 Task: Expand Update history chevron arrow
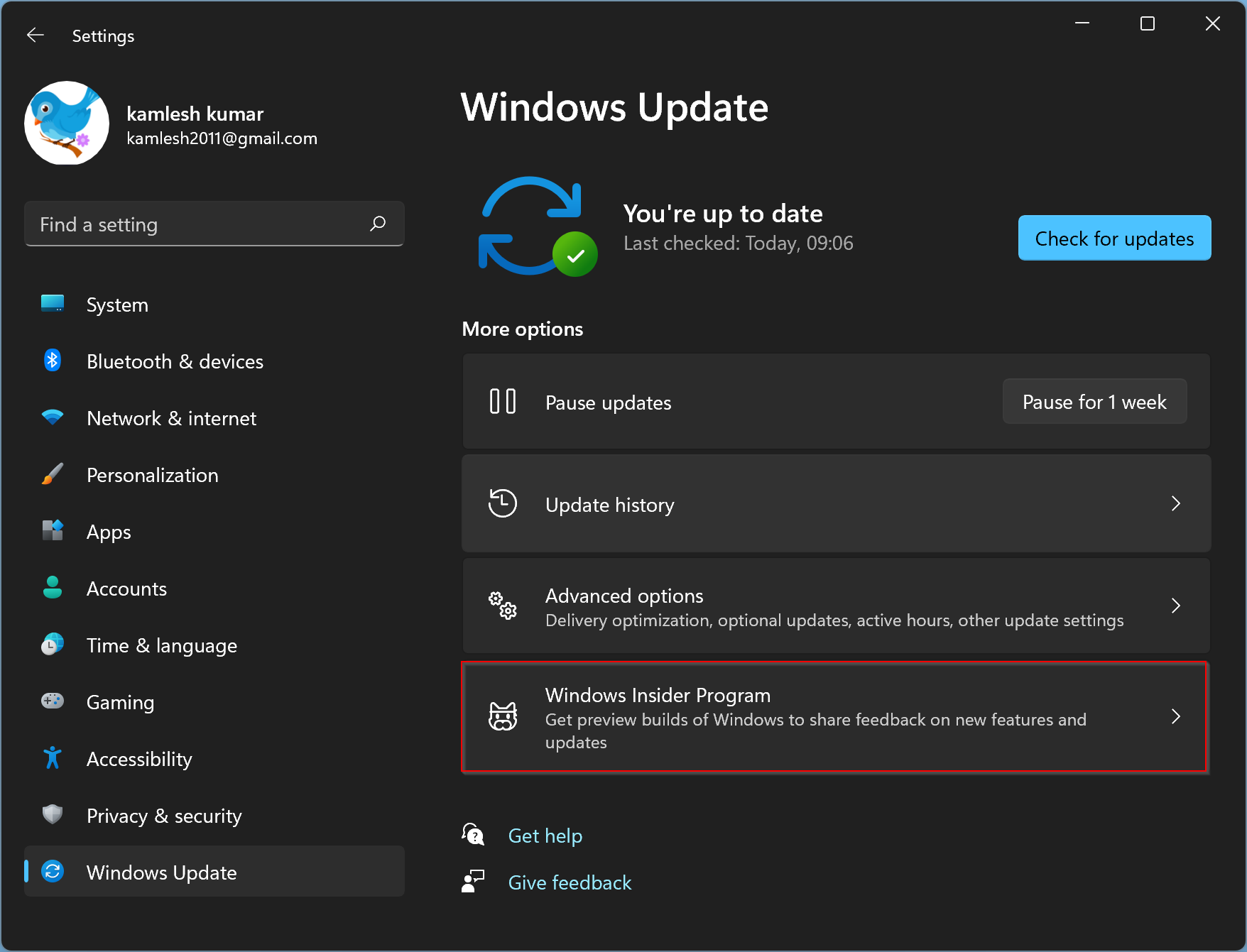pyautogui.click(x=1176, y=503)
